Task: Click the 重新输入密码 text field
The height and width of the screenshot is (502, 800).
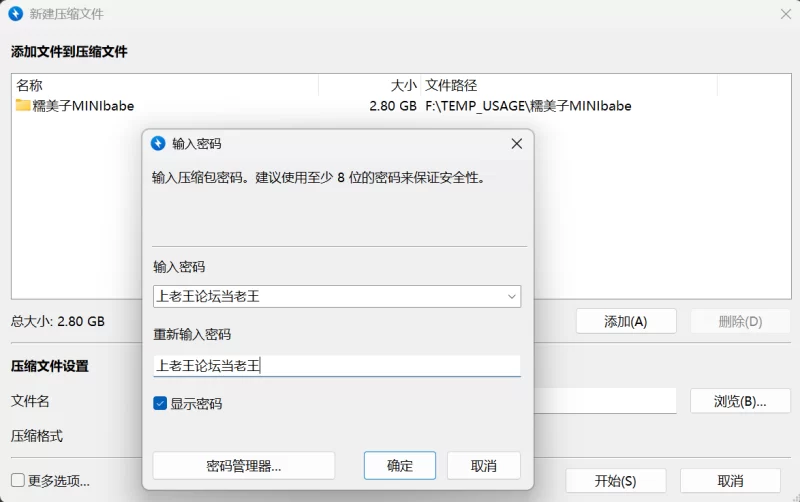Action: [336, 366]
